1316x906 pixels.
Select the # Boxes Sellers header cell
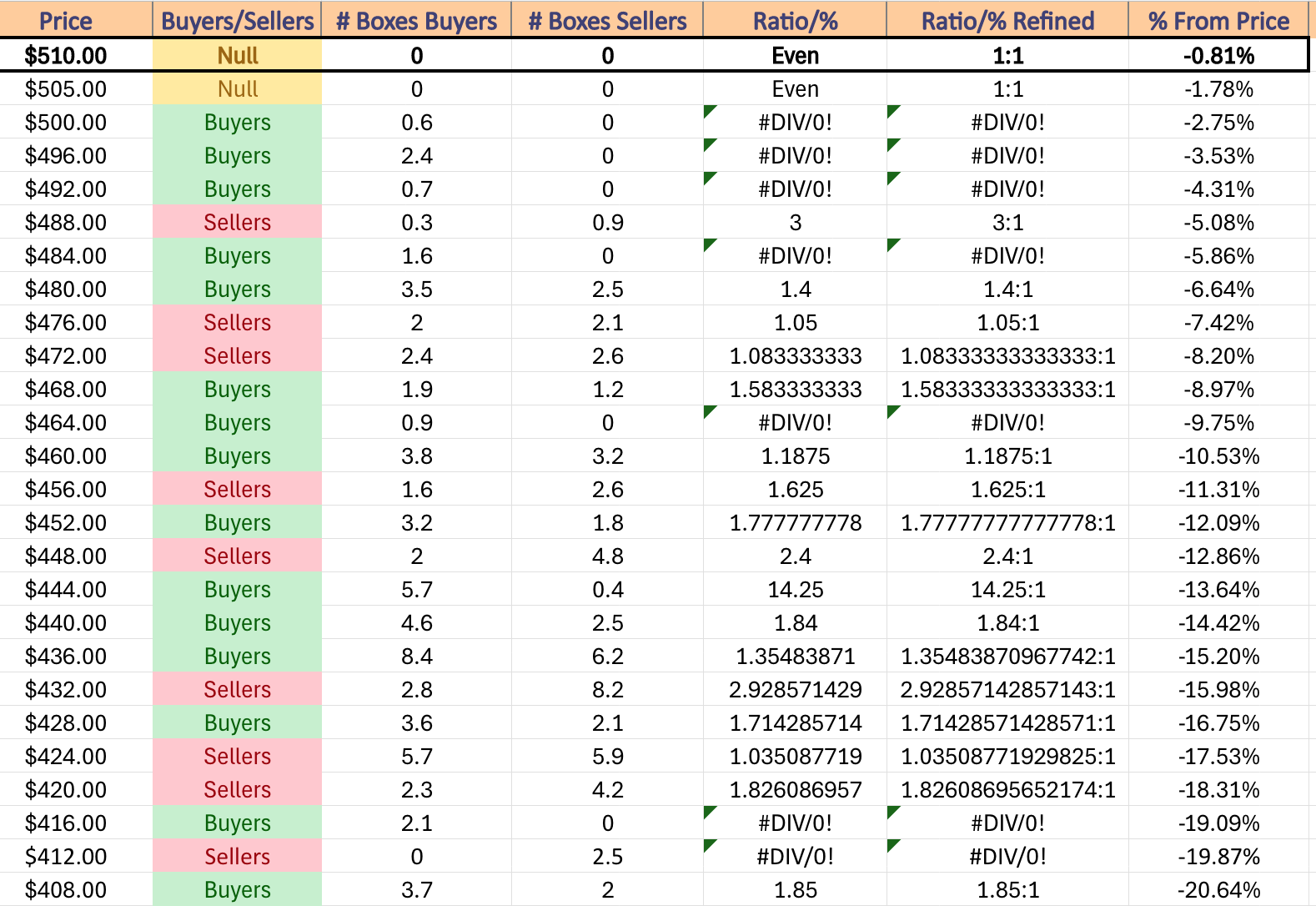(x=607, y=19)
